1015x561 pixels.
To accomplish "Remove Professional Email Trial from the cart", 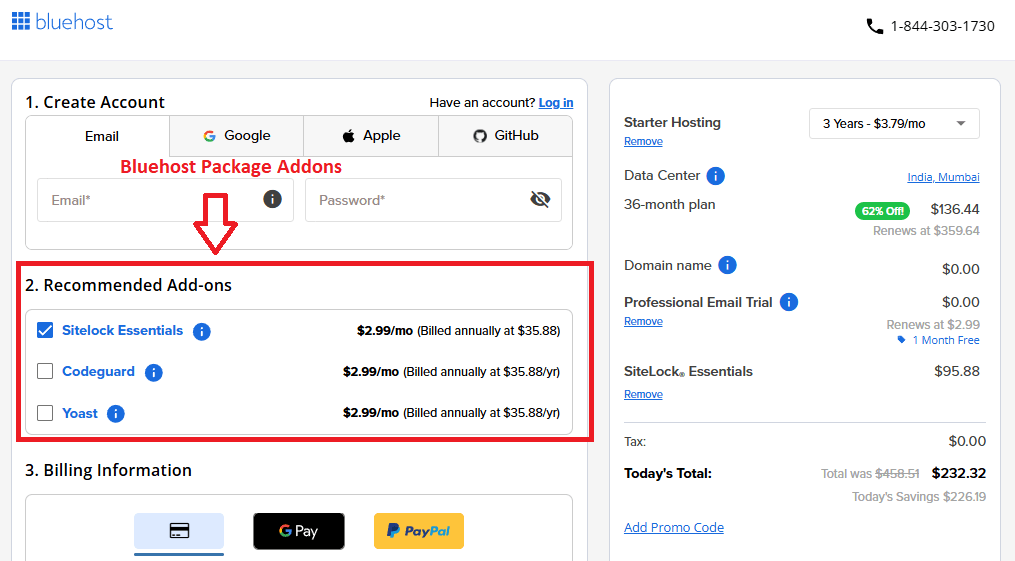I will (x=643, y=321).
